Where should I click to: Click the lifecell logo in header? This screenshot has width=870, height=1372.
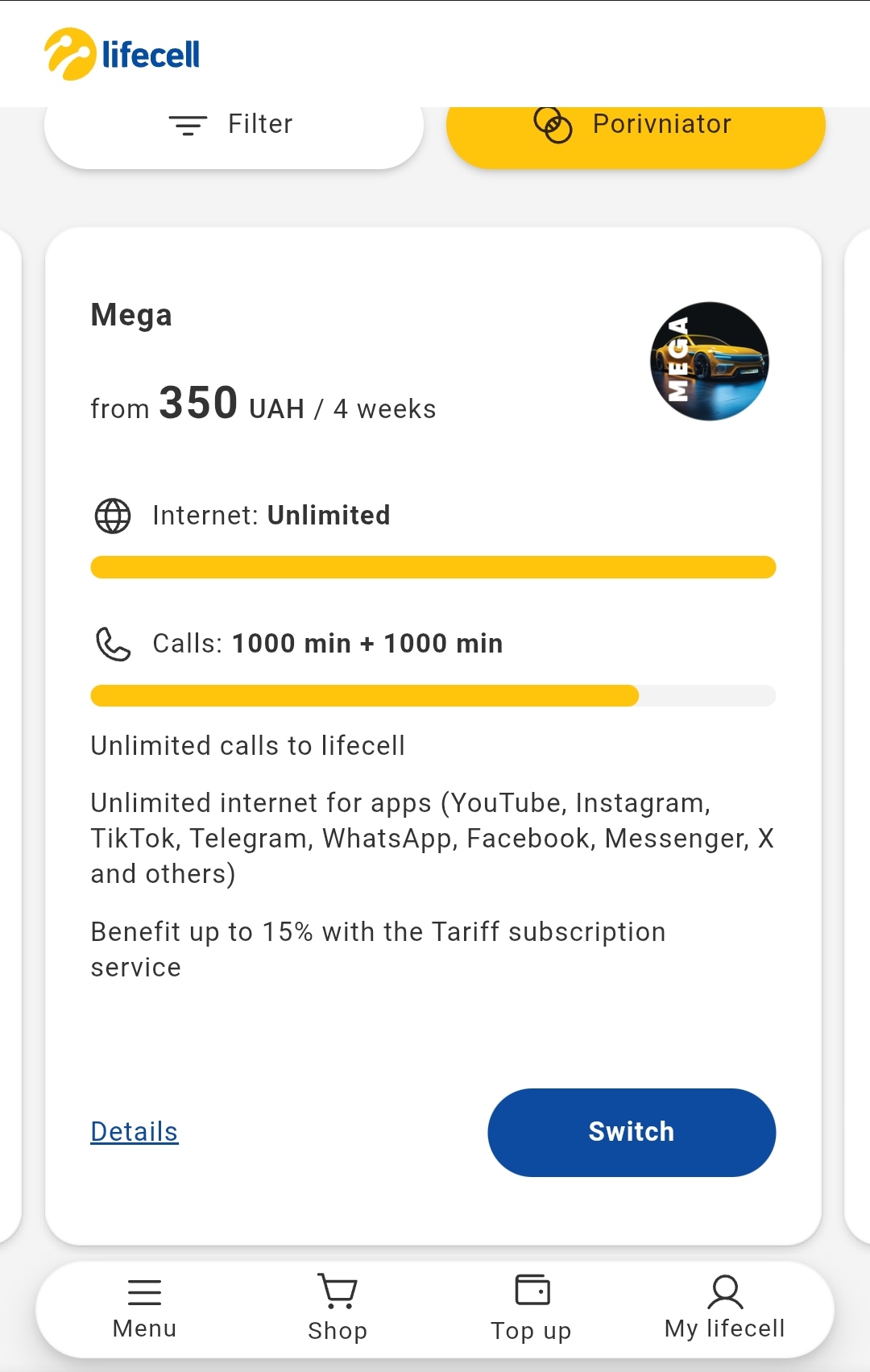122,54
